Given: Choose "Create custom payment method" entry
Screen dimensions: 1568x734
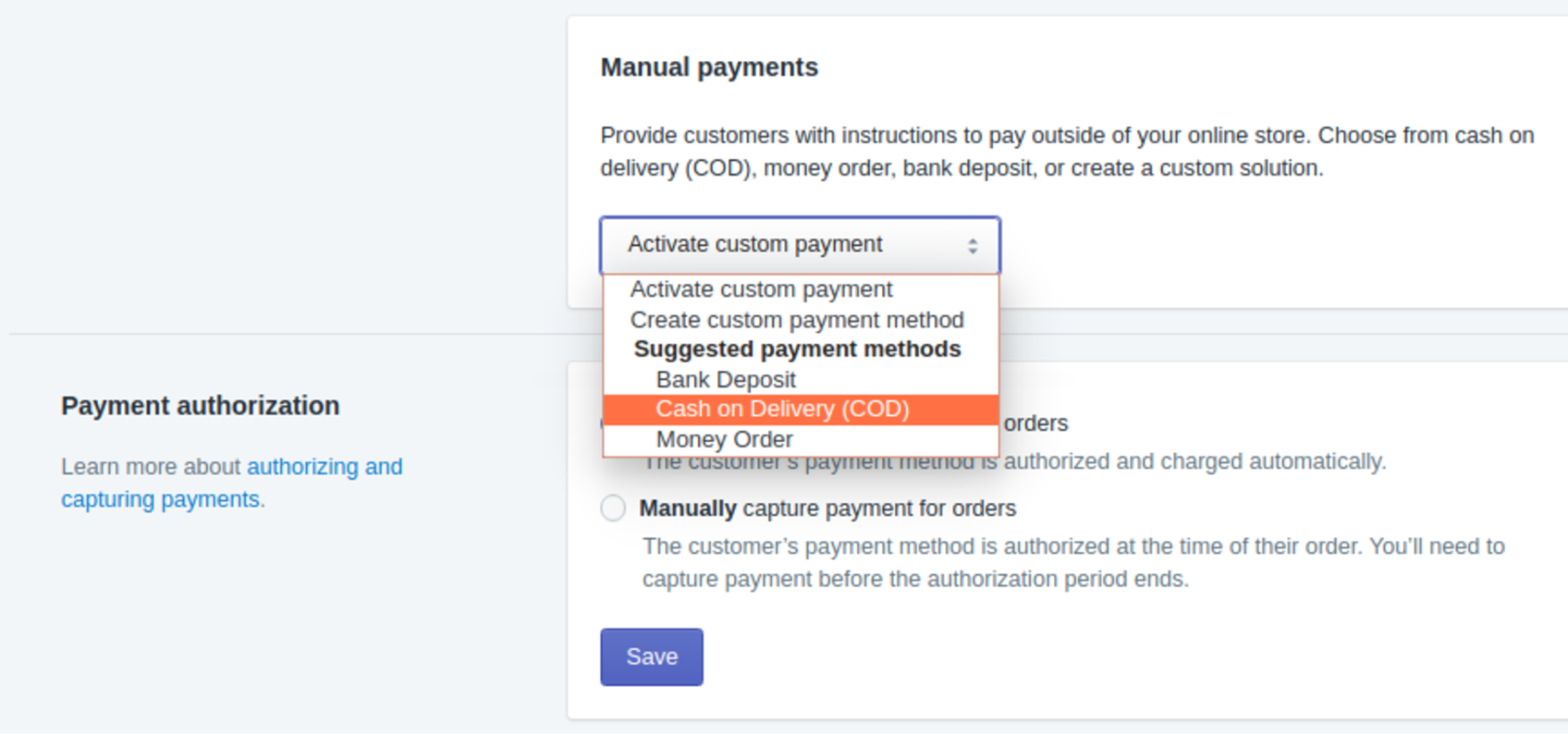Looking at the screenshot, I should click(x=797, y=320).
